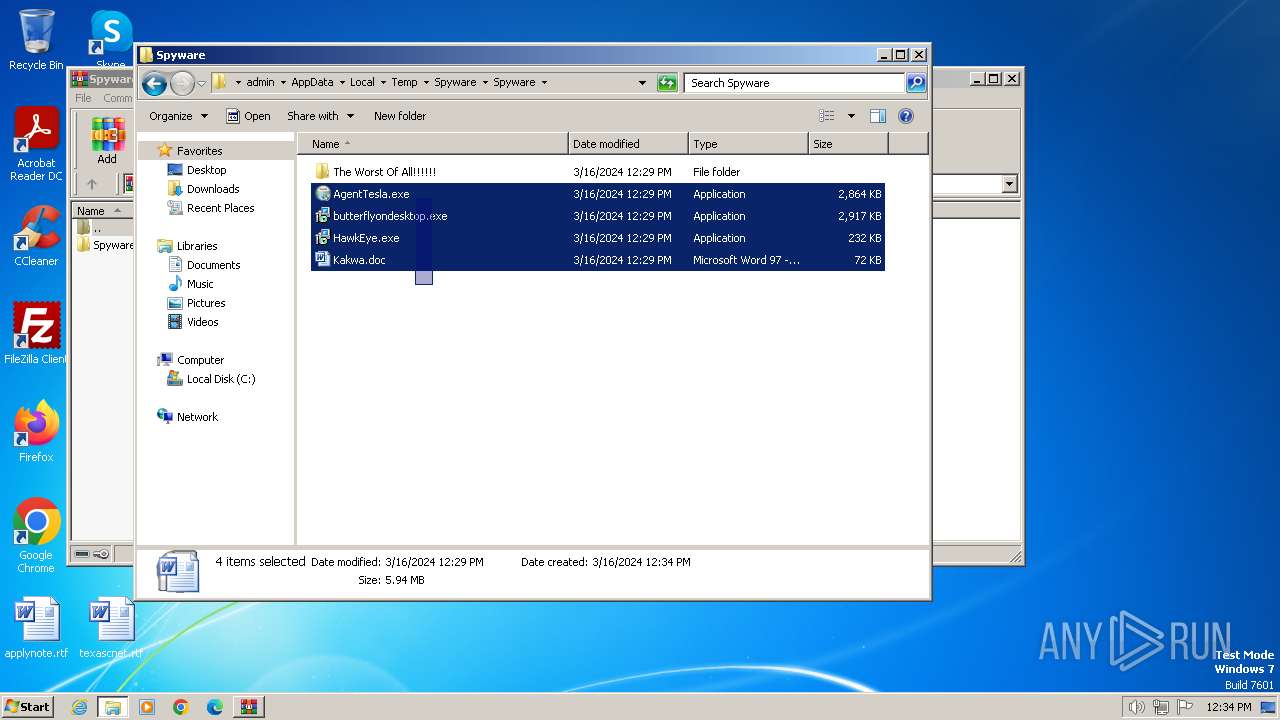This screenshot has width=1280, height=720.
Task: Click the Help question mark icon
Action: click(x=906, y=116)
